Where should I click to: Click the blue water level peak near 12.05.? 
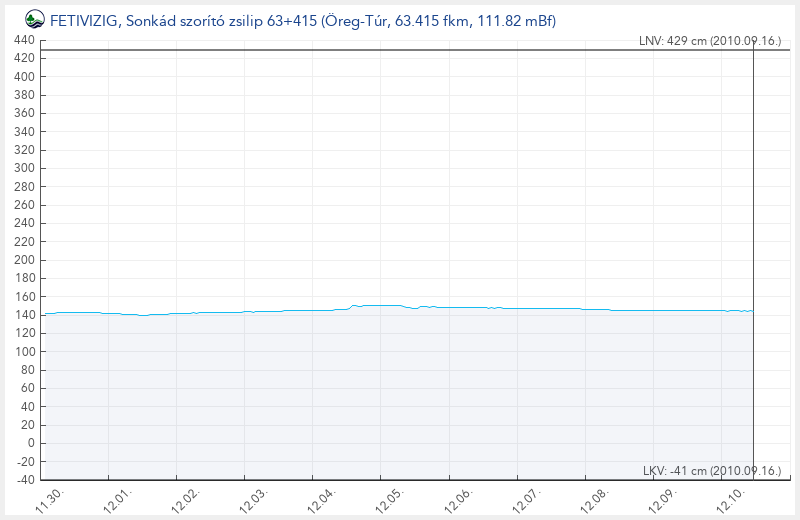pyautogui.click(x=380, y=305)
